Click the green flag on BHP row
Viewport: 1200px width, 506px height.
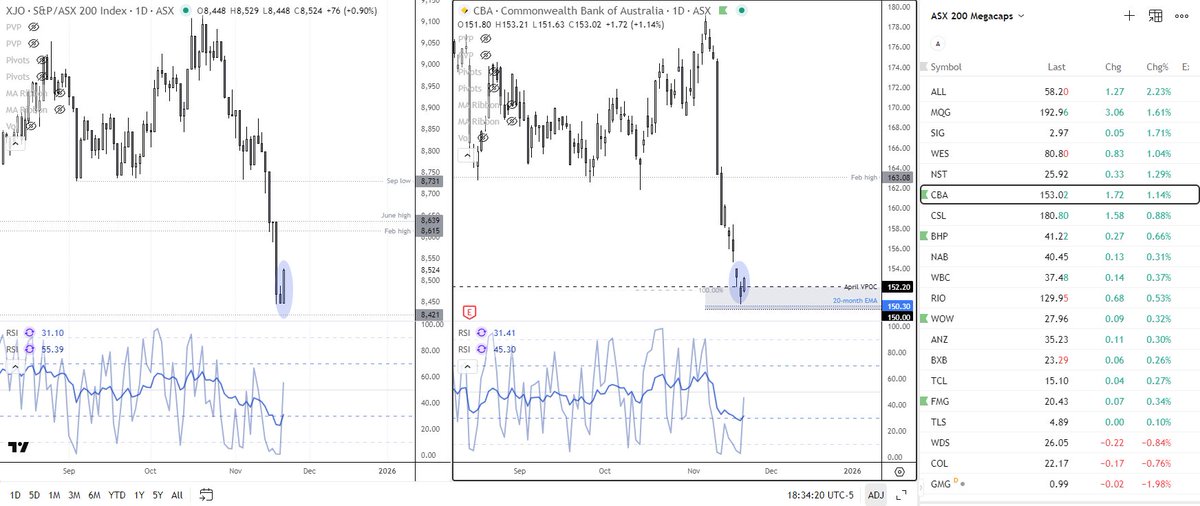[x=925, y=238]
